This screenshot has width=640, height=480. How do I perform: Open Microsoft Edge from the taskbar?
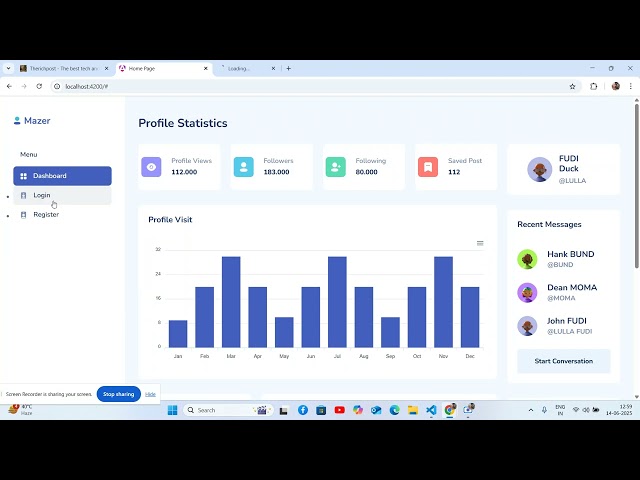coord(394,410)
